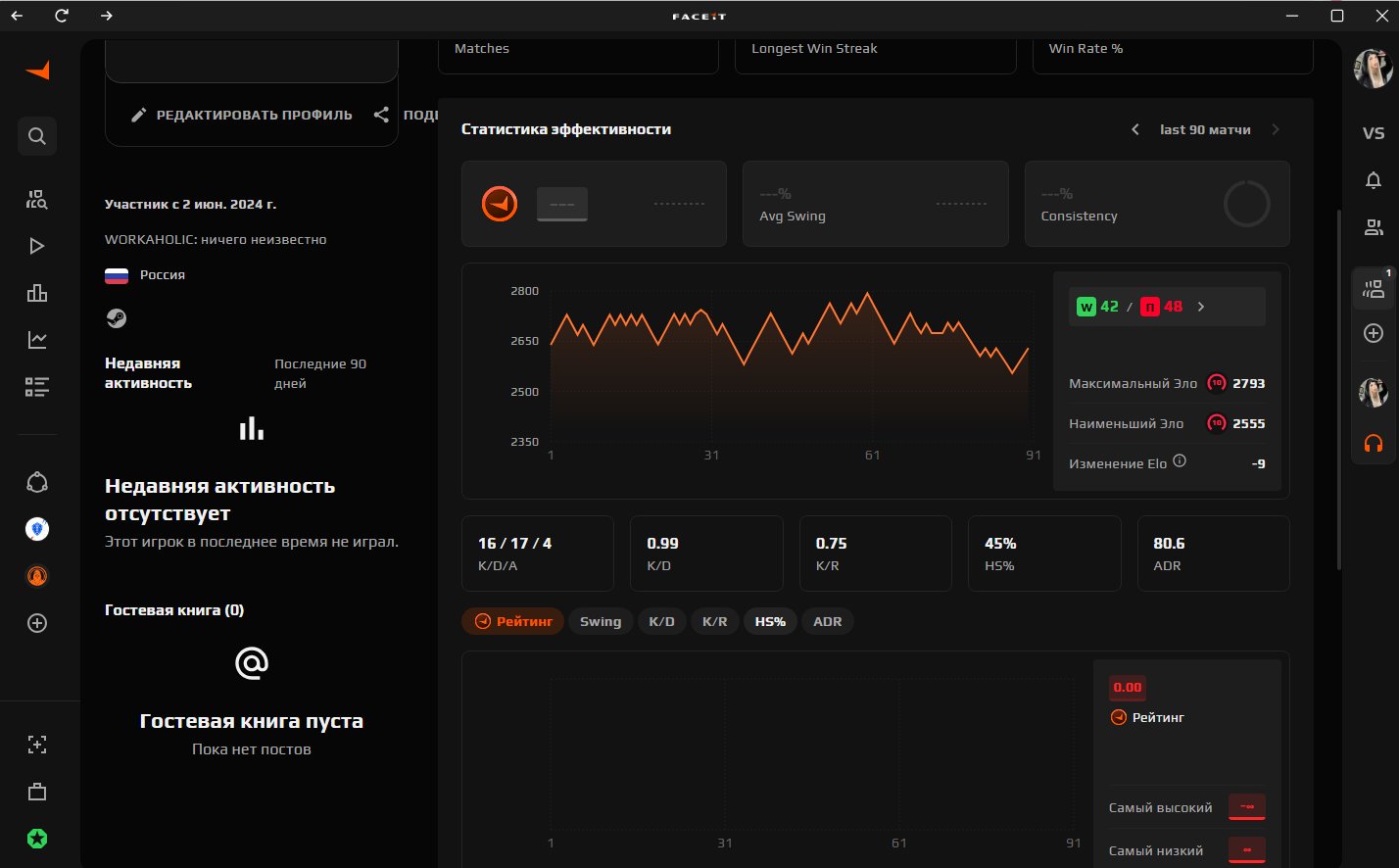This screenshot has width=1399, height=868.
Task: Expand the wins/losses 42/48 details arrow
Action: [1201, 307]
